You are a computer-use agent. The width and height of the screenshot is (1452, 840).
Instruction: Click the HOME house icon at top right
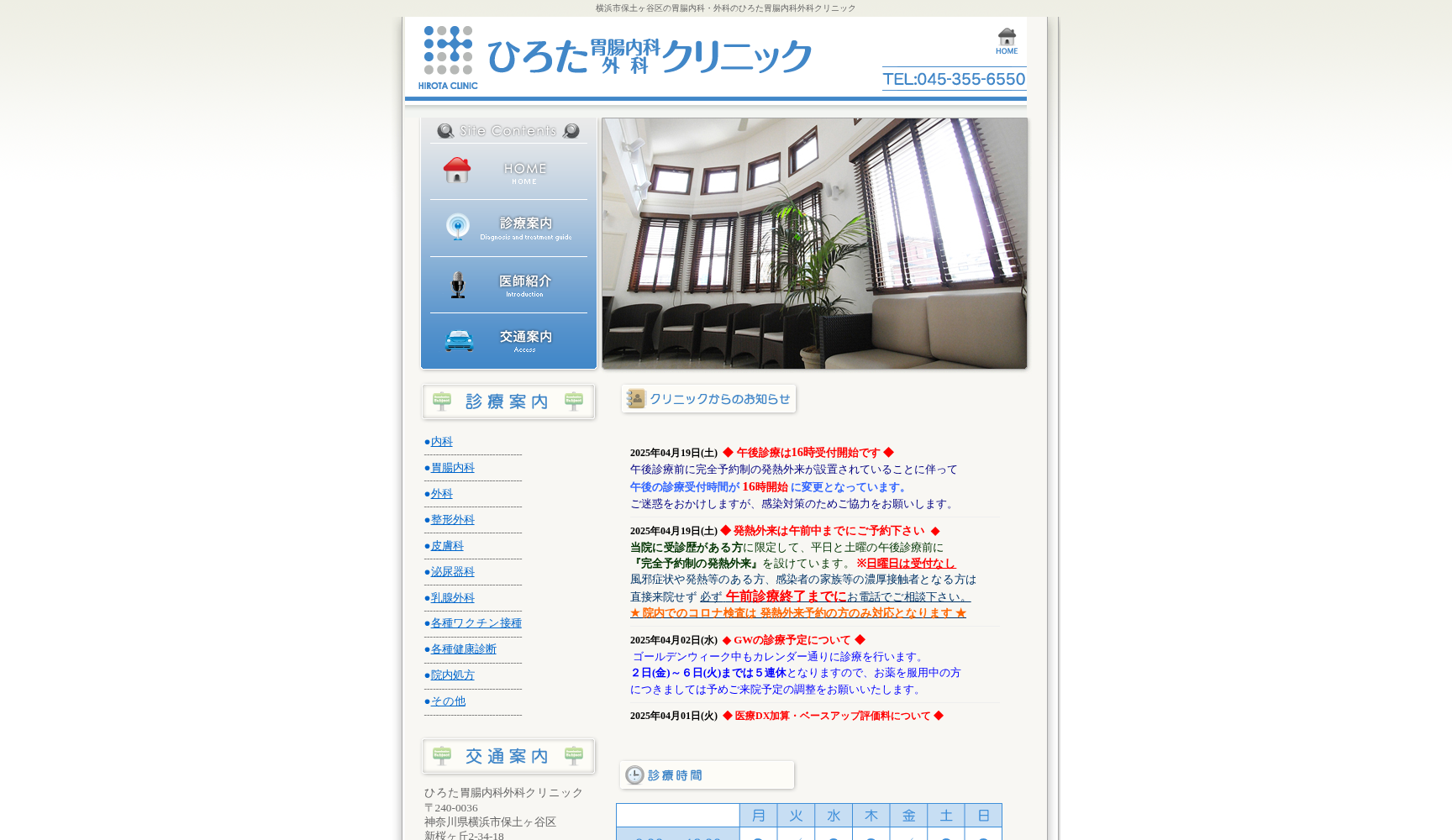point(1006,38)
